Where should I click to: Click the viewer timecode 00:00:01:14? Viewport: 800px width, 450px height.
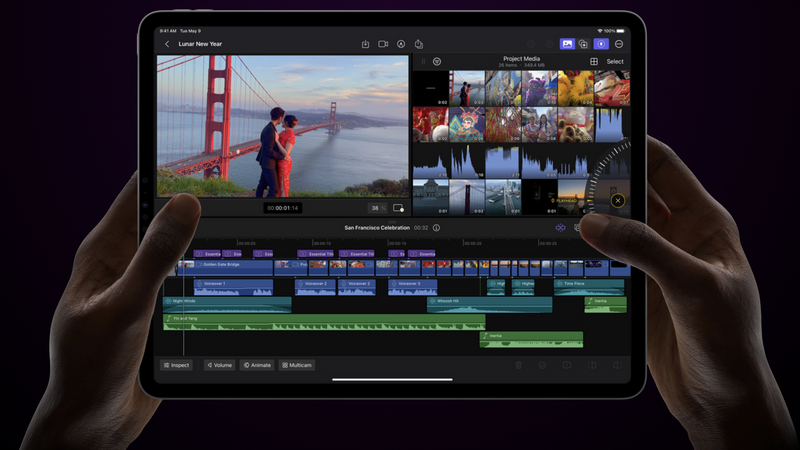coord(283,208)
